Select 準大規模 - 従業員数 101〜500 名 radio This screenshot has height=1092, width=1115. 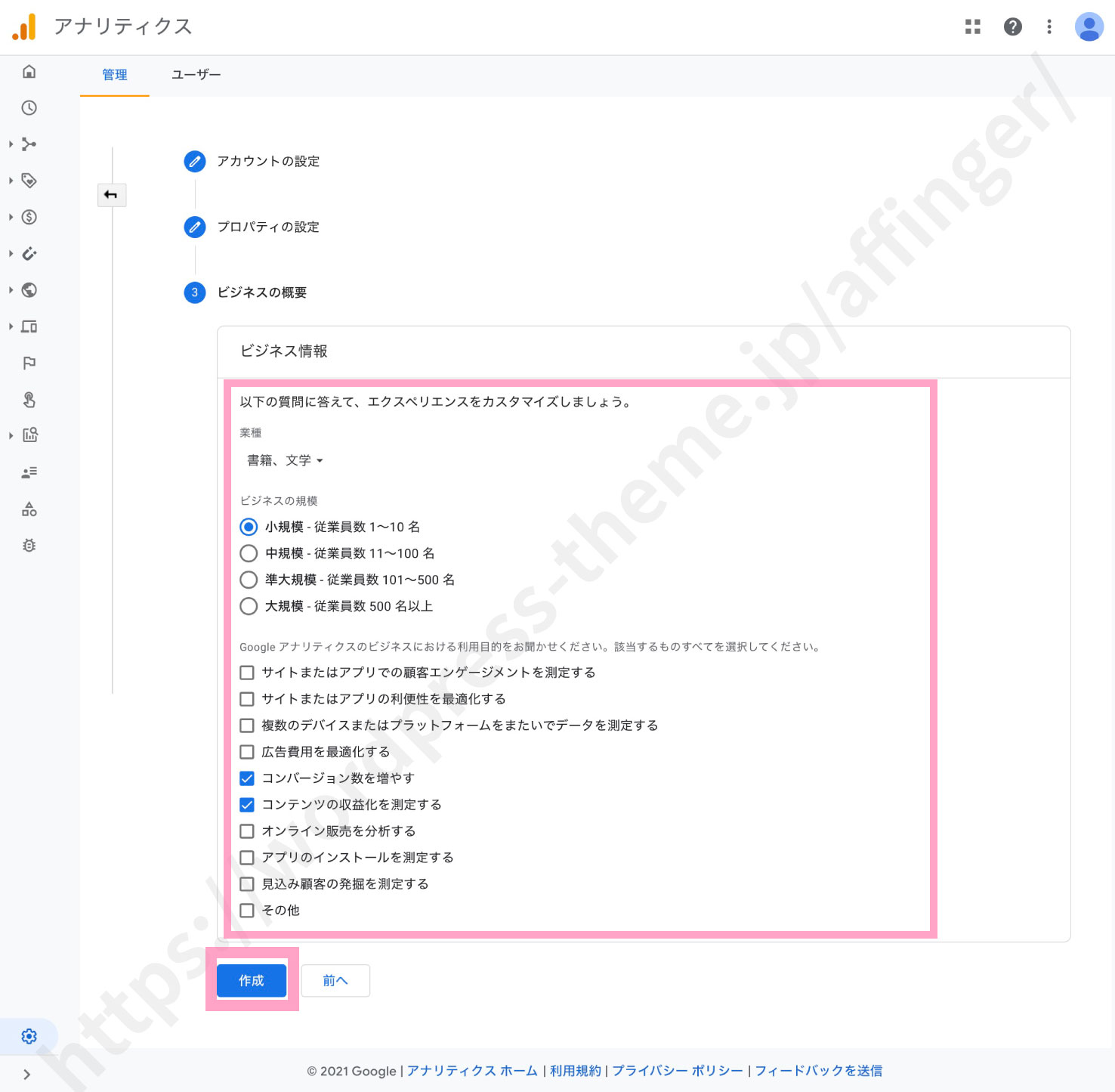point(249,580)
